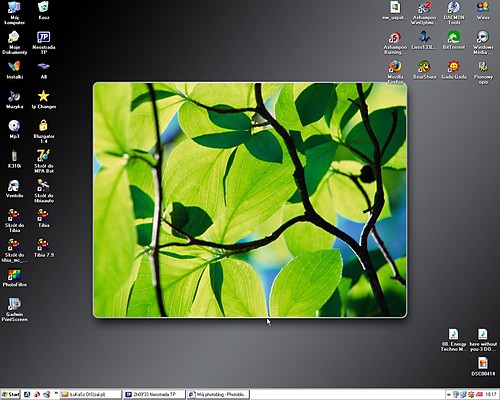Launch the Ventrilo headset icon

pyautogui.click(x=14, y=189)
